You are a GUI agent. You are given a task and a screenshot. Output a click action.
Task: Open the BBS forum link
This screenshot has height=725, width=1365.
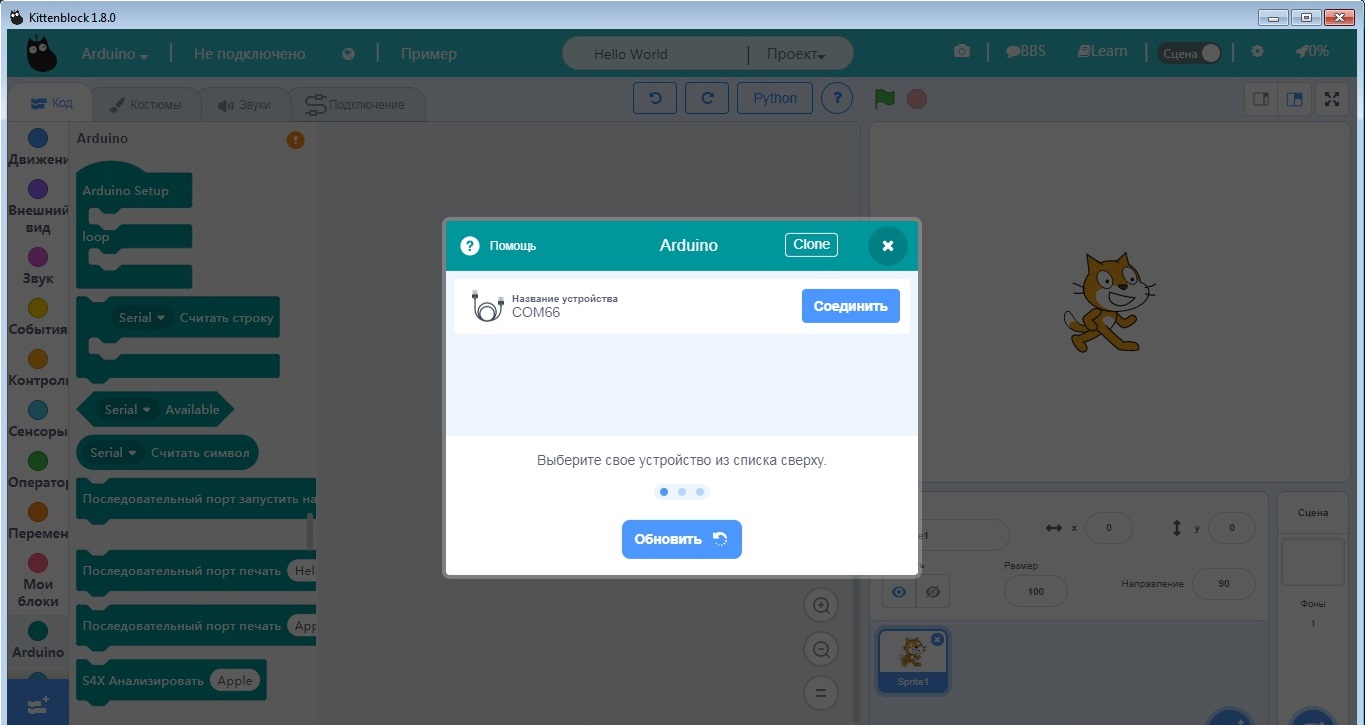(1026, 51)
